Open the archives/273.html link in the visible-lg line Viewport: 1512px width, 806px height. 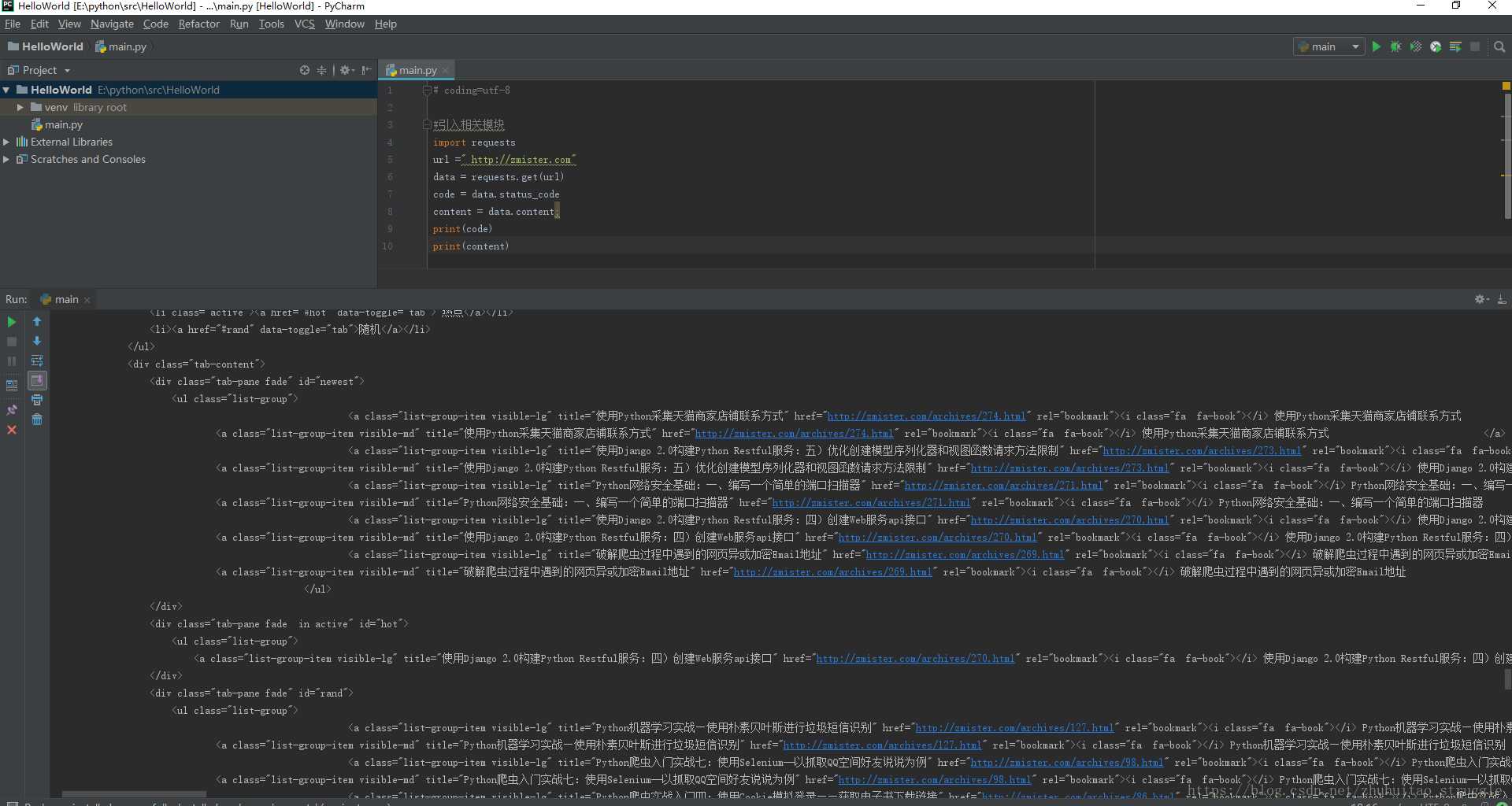1202,450
